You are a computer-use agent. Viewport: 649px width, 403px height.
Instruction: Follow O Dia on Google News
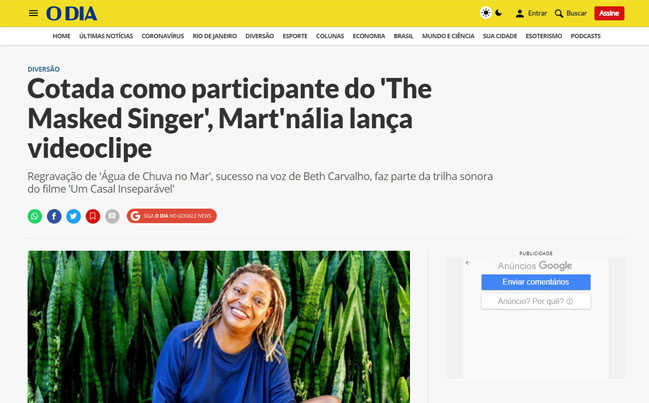click(172, 216)
